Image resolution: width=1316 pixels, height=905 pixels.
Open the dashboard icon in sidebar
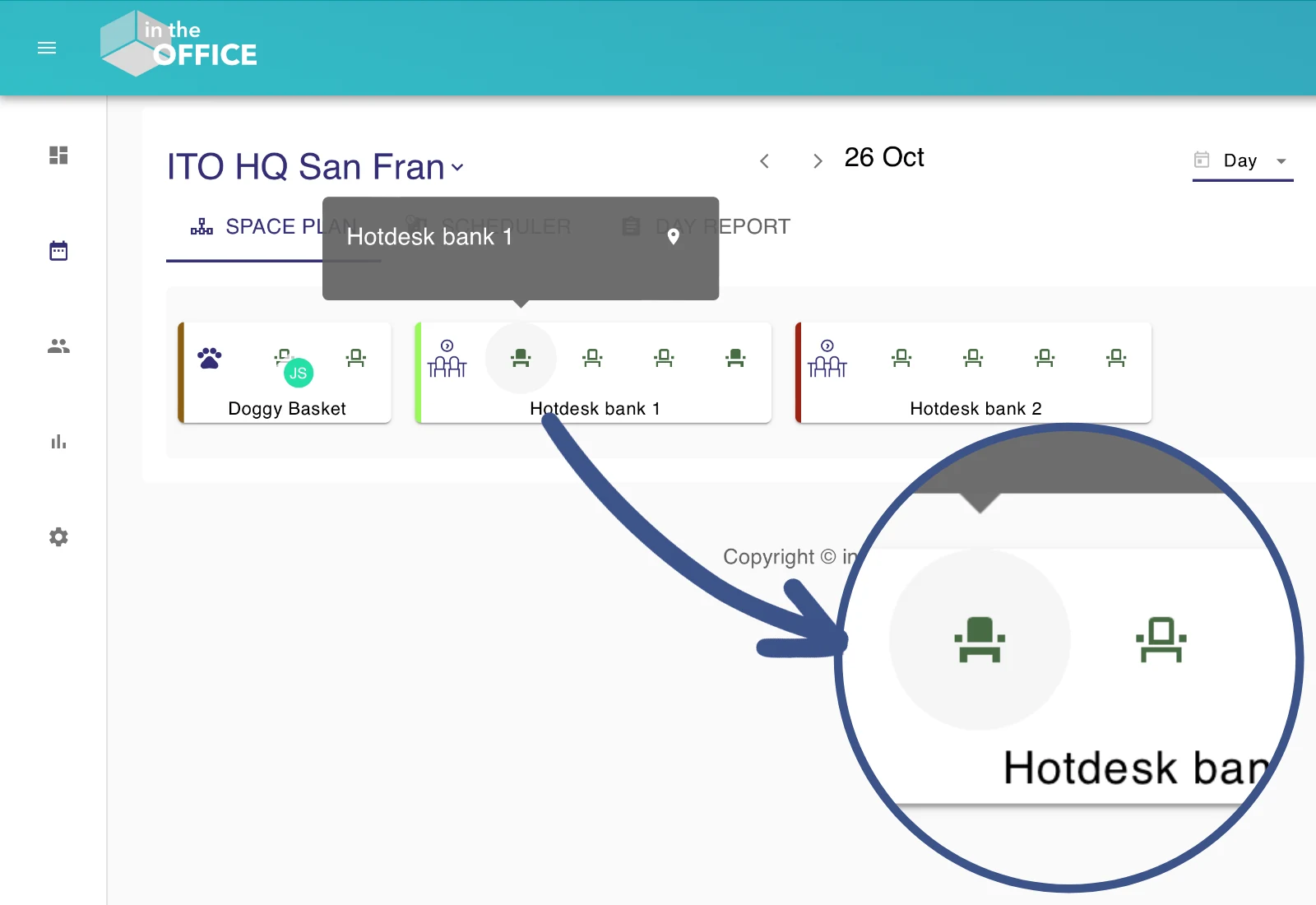(58, 155)
